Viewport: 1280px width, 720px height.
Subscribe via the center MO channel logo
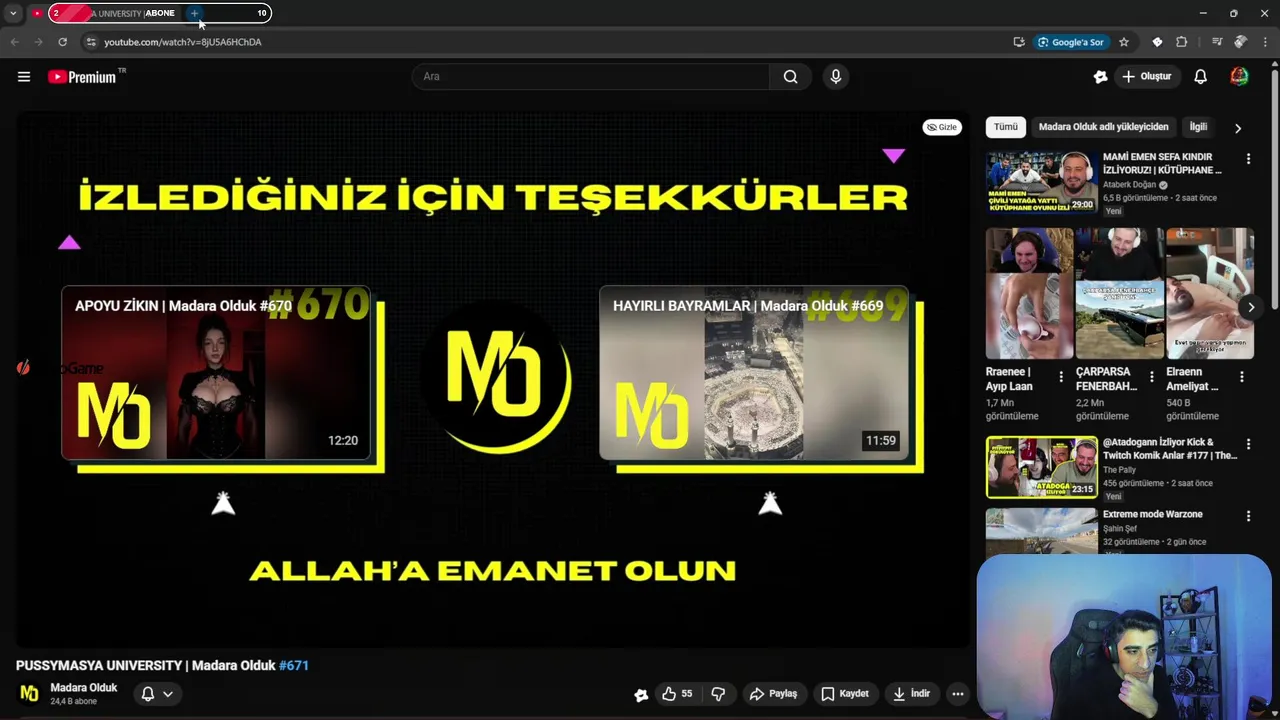click(494, 376)
